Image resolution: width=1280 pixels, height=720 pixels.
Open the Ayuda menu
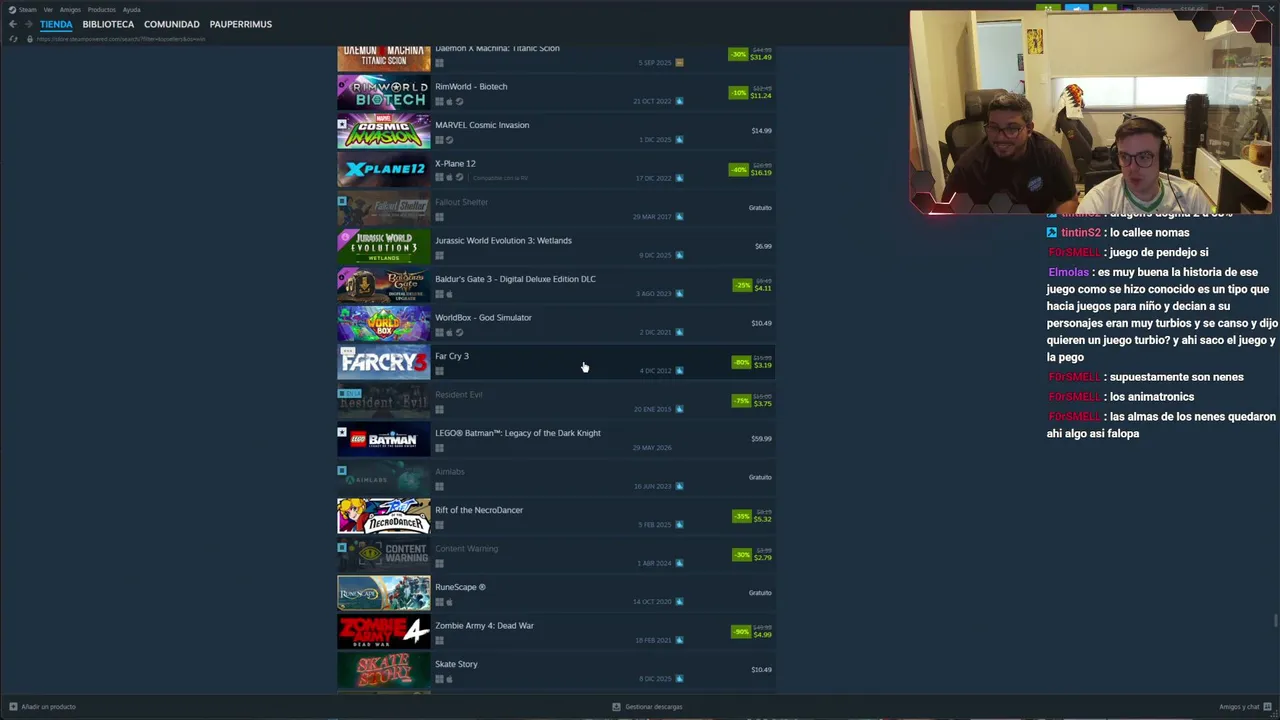click(131, 10)
